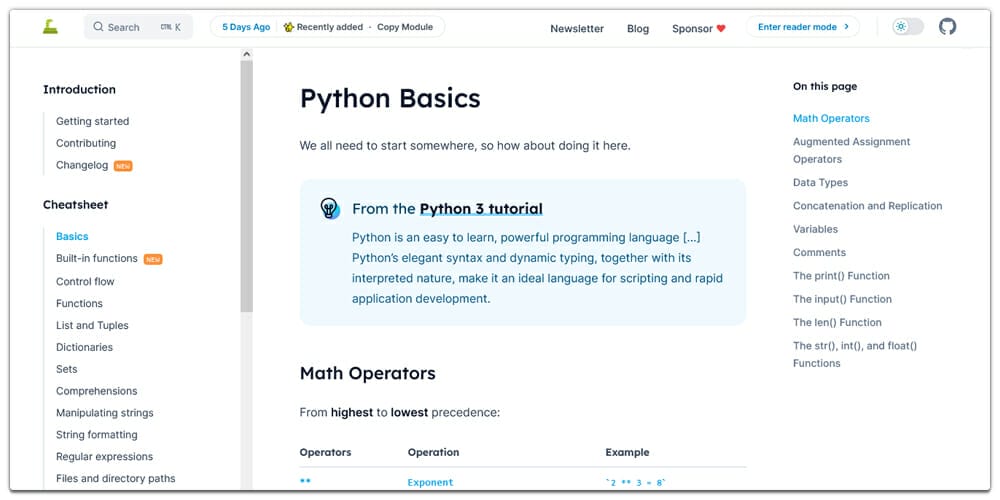Image resolution: width=1000 pixels, height=500 pixels.
Task: Click the ** operator cell
Action: point(305,481)
